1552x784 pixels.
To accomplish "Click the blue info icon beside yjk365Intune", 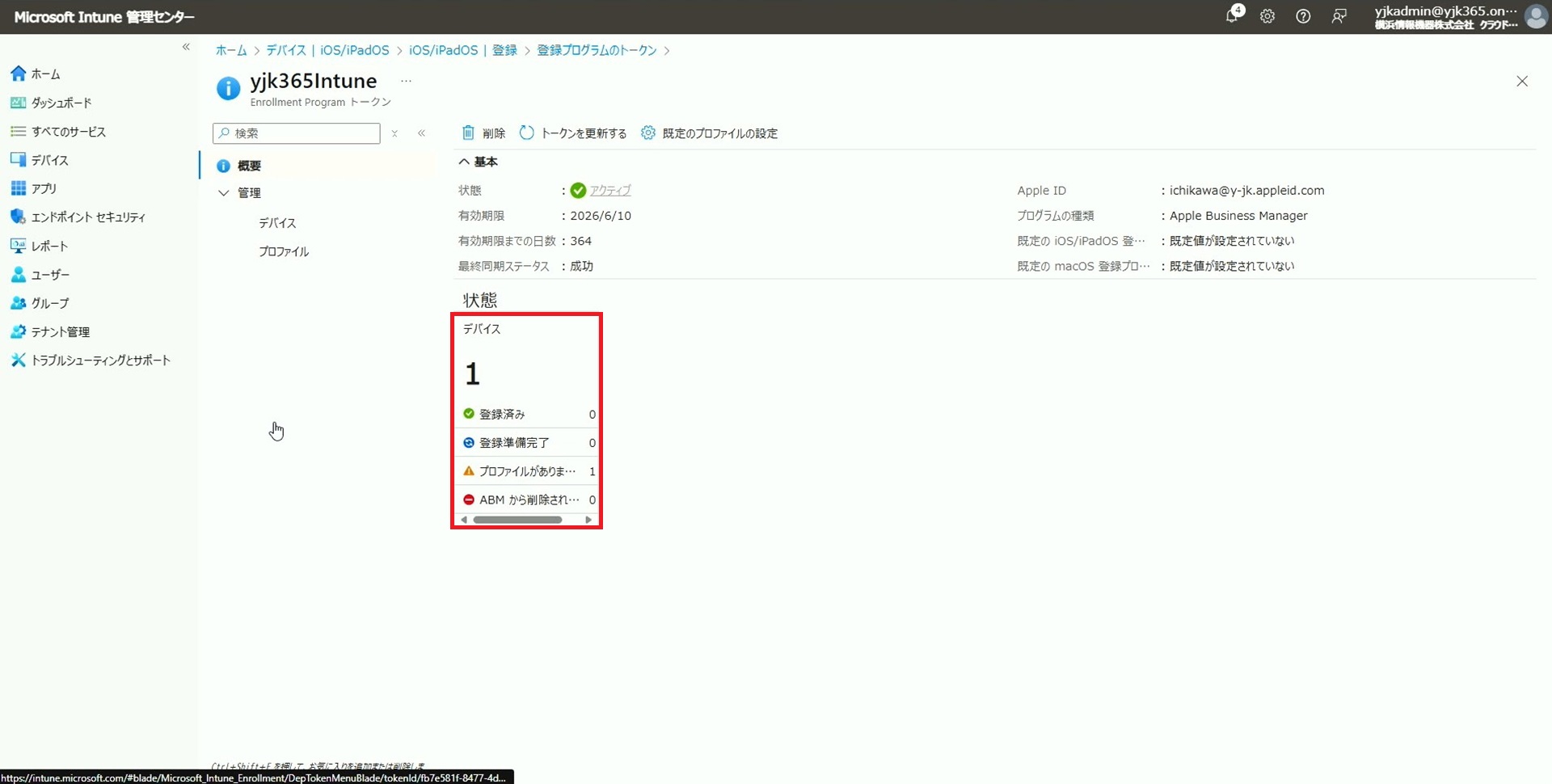I will [x=229, y=88].
